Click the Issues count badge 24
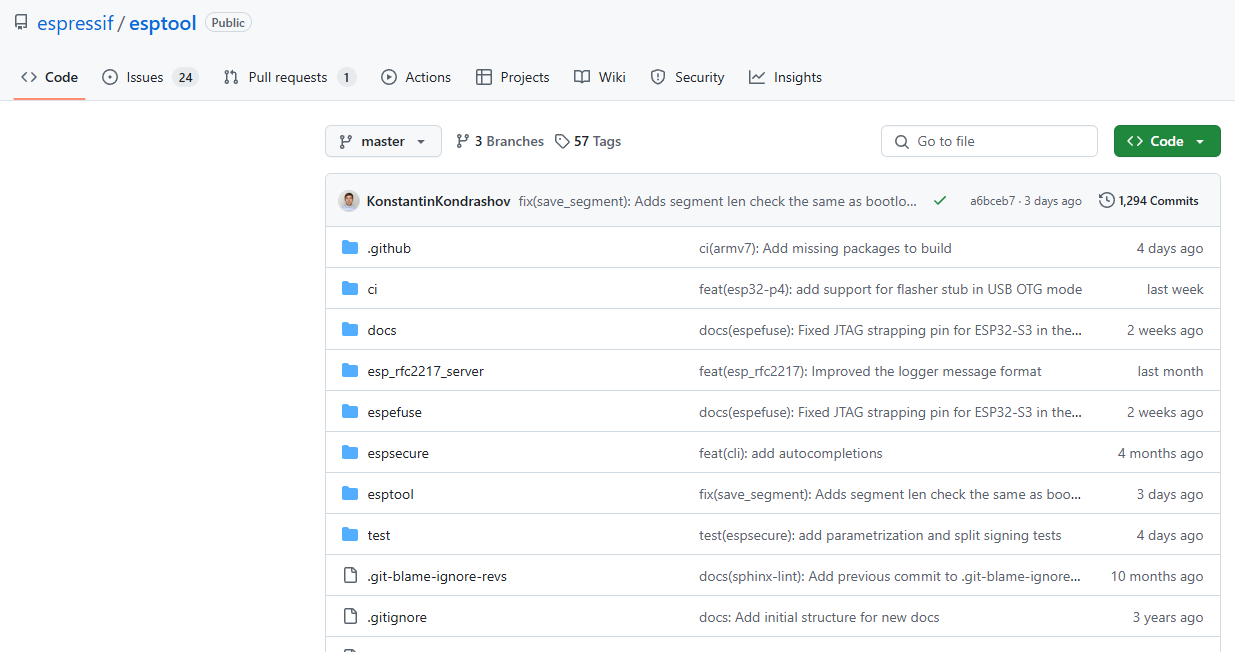Viewport: 1235px width, 652px height. tap(185, 77)
